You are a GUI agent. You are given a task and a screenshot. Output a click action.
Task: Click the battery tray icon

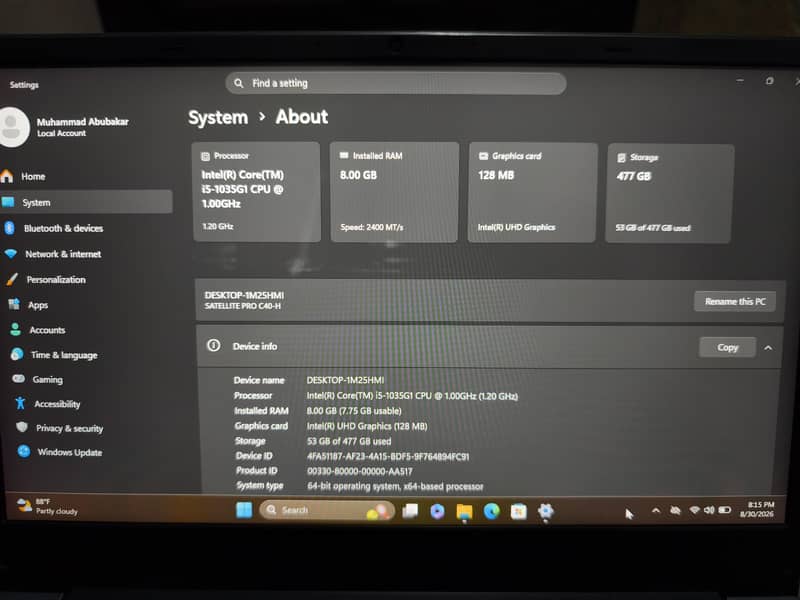pos(724,510)
